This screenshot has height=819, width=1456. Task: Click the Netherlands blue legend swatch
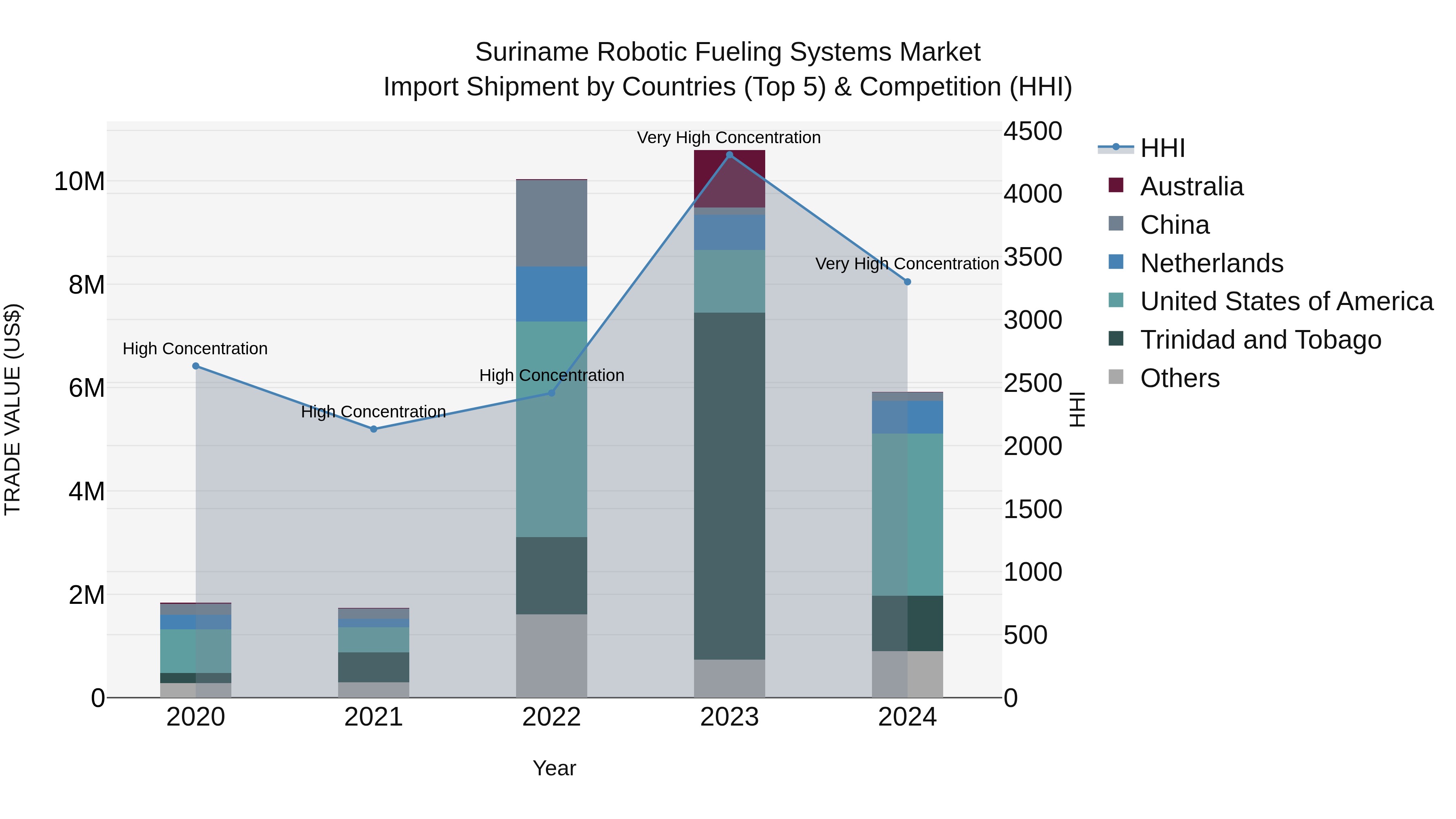[1116, 262]
